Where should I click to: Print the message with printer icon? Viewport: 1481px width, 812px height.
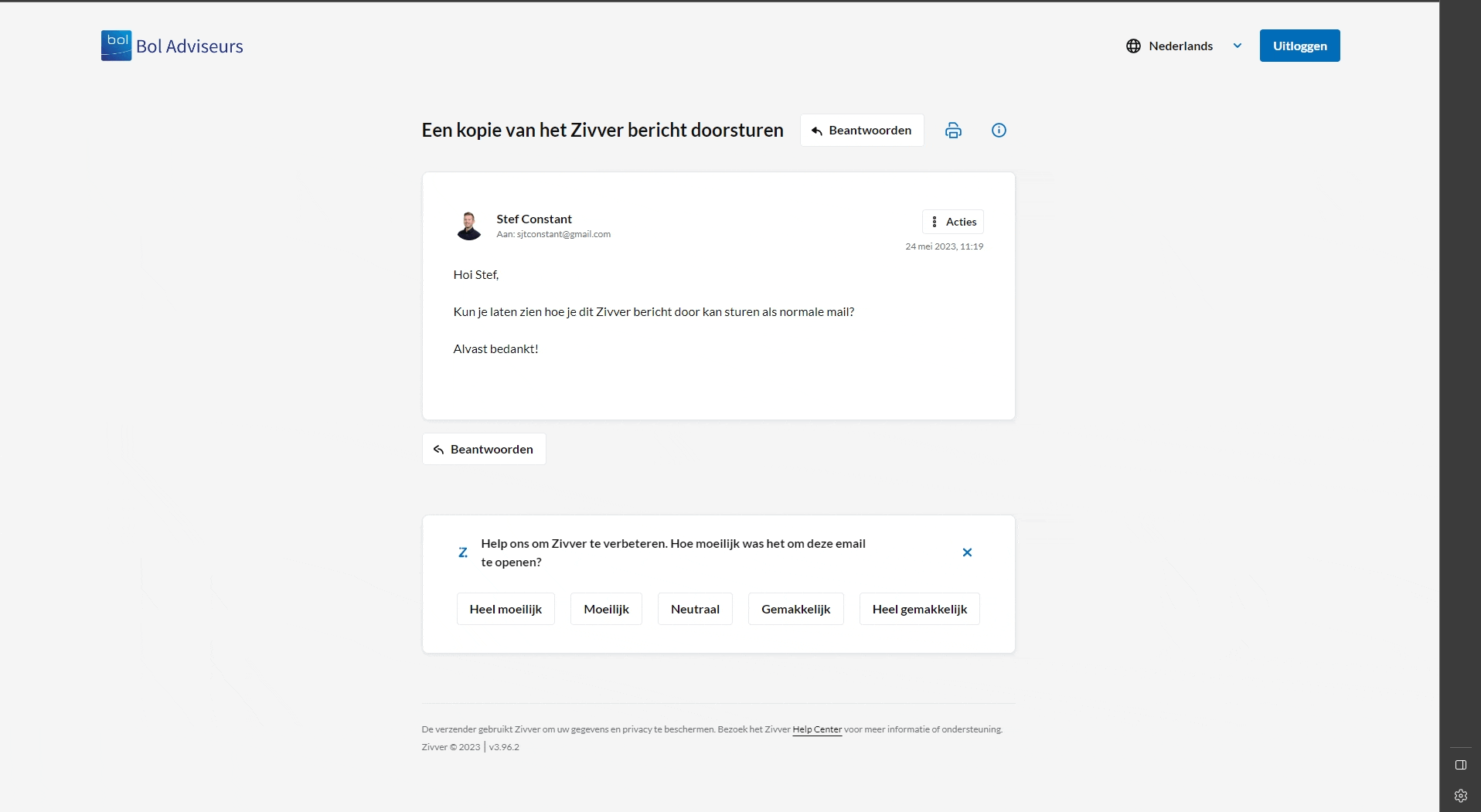[x=953, y=130]
